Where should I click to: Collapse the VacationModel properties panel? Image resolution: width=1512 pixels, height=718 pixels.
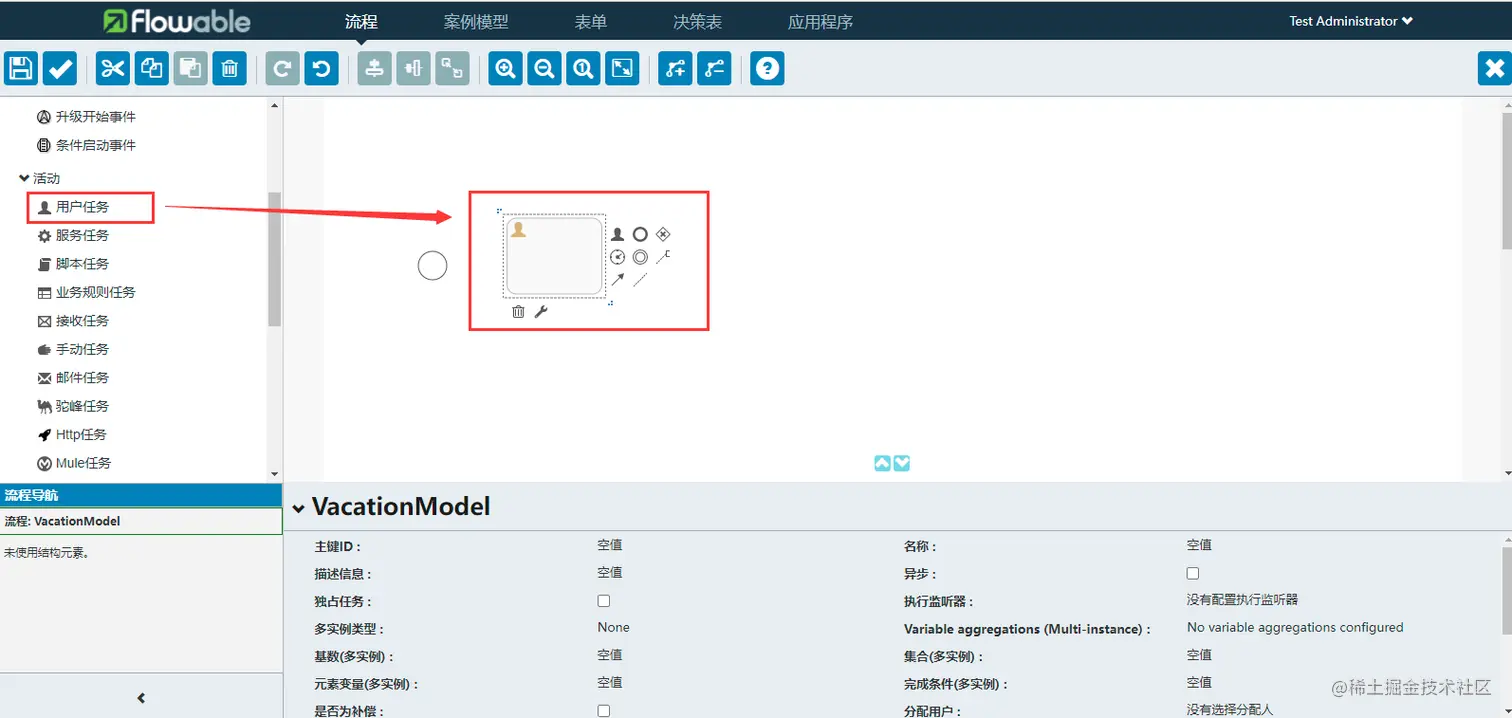coord(298,508)
